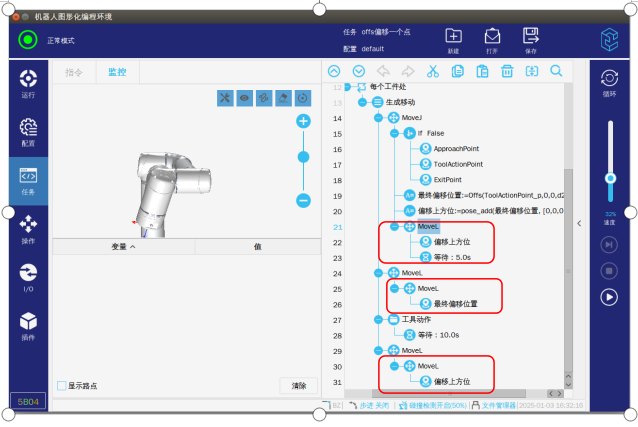Open the I/O sidebar panel

click(x=28, y=277)
